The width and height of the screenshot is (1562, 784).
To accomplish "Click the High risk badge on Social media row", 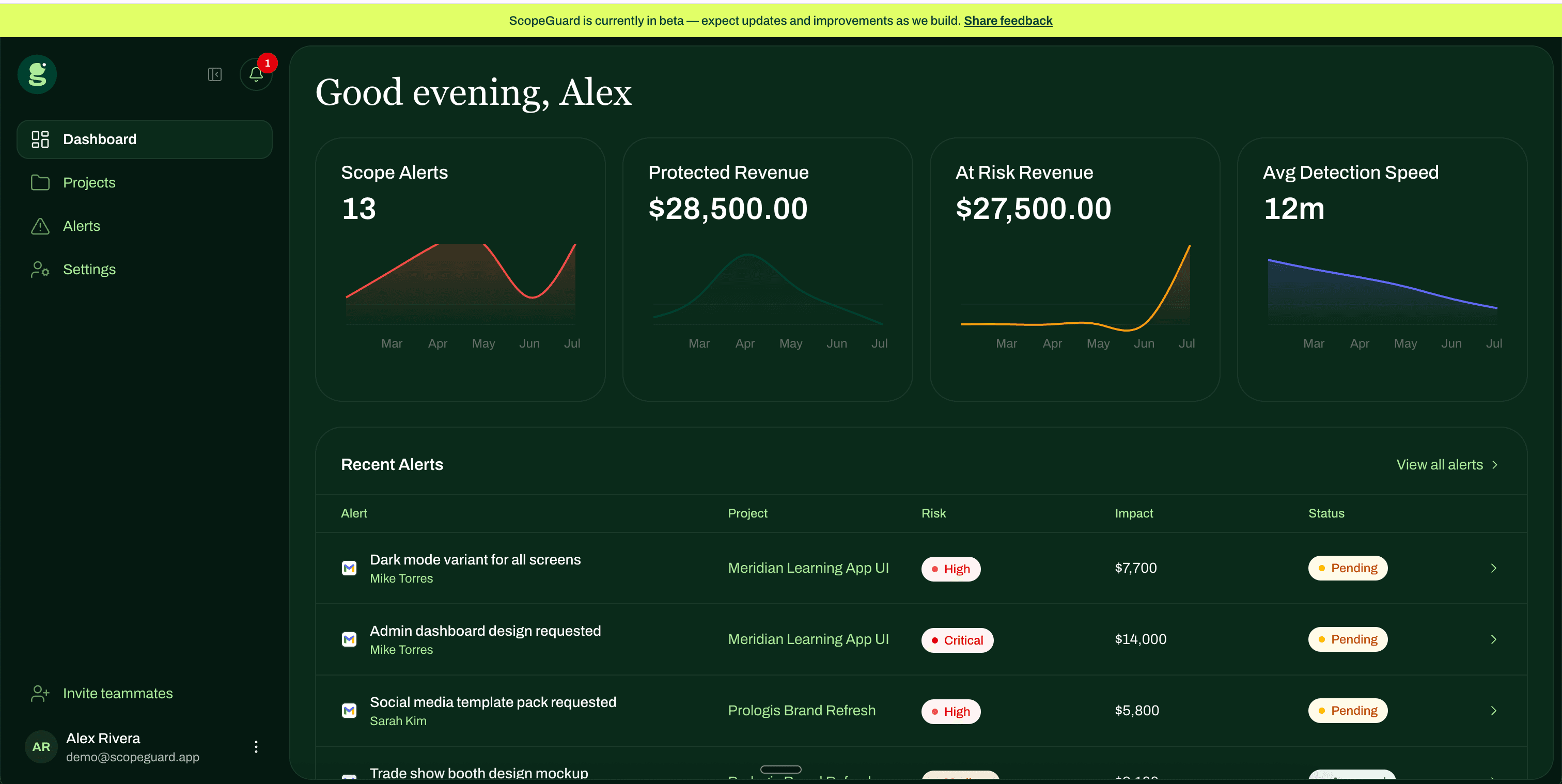I will click(x=951, y=711).
